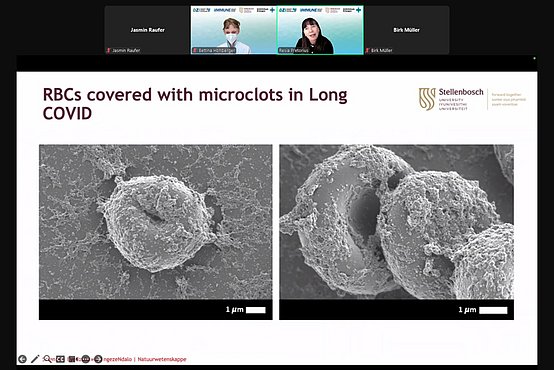Open the all-slides grid view icon
554x370 pixels.
[x=72, y=359]
